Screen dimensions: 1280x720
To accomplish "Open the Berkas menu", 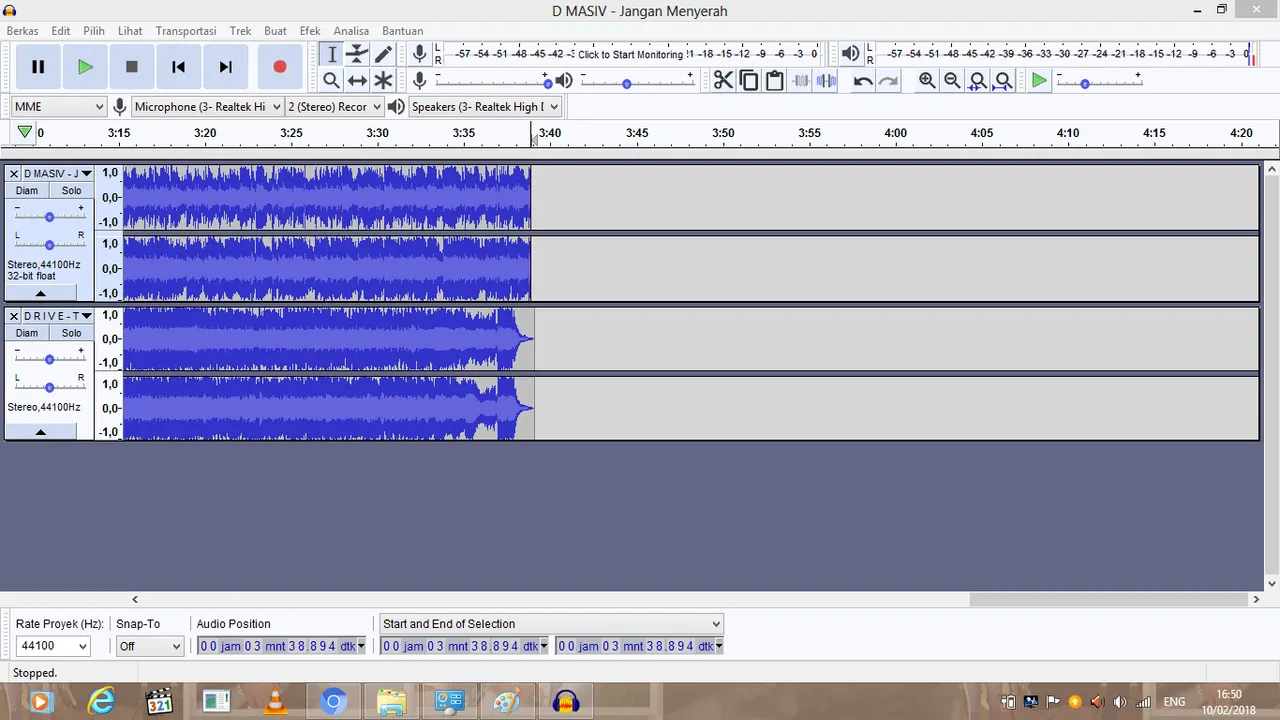I will (x=23, y=31).
